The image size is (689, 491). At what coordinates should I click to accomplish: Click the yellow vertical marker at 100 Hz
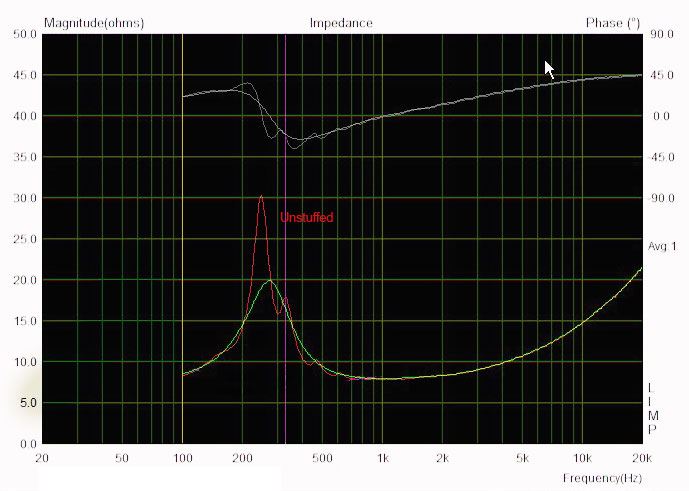tap(182, 240)
